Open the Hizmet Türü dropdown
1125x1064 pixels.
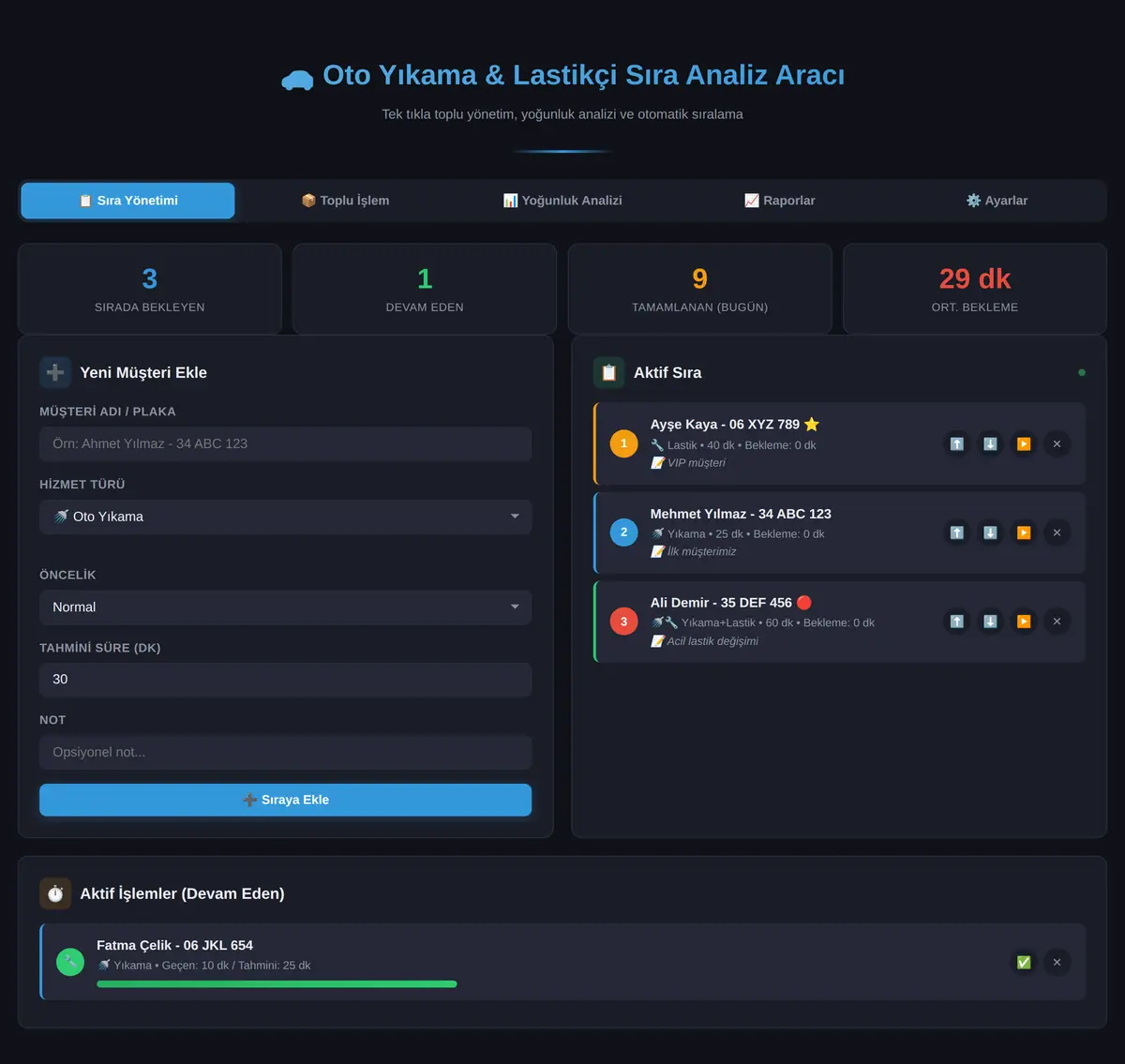point(286,517)
